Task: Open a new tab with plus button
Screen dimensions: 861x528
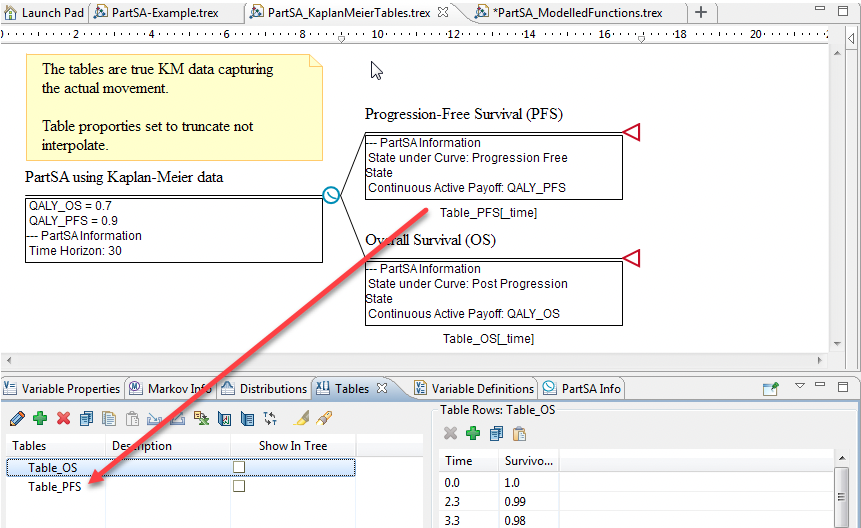Action: 701,13
